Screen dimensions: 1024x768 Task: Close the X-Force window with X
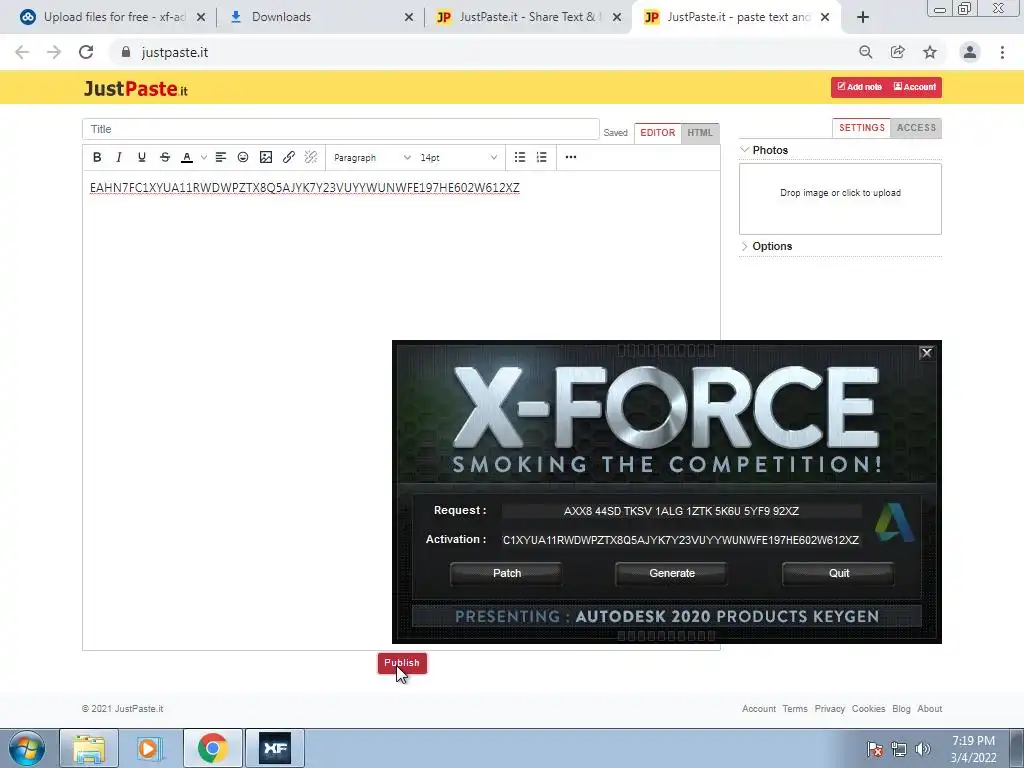click(x=926, y=353)
